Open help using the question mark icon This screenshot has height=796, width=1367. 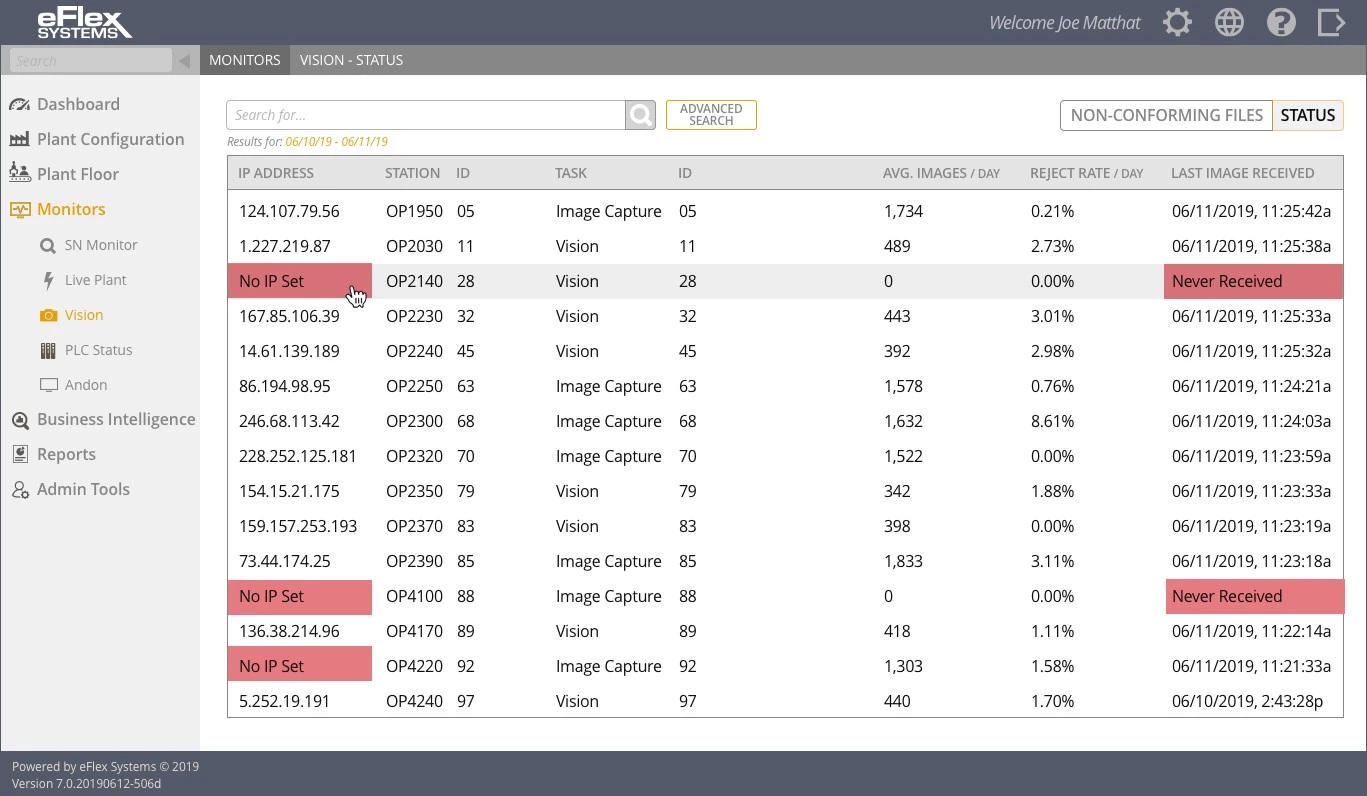click(1281, 21)
